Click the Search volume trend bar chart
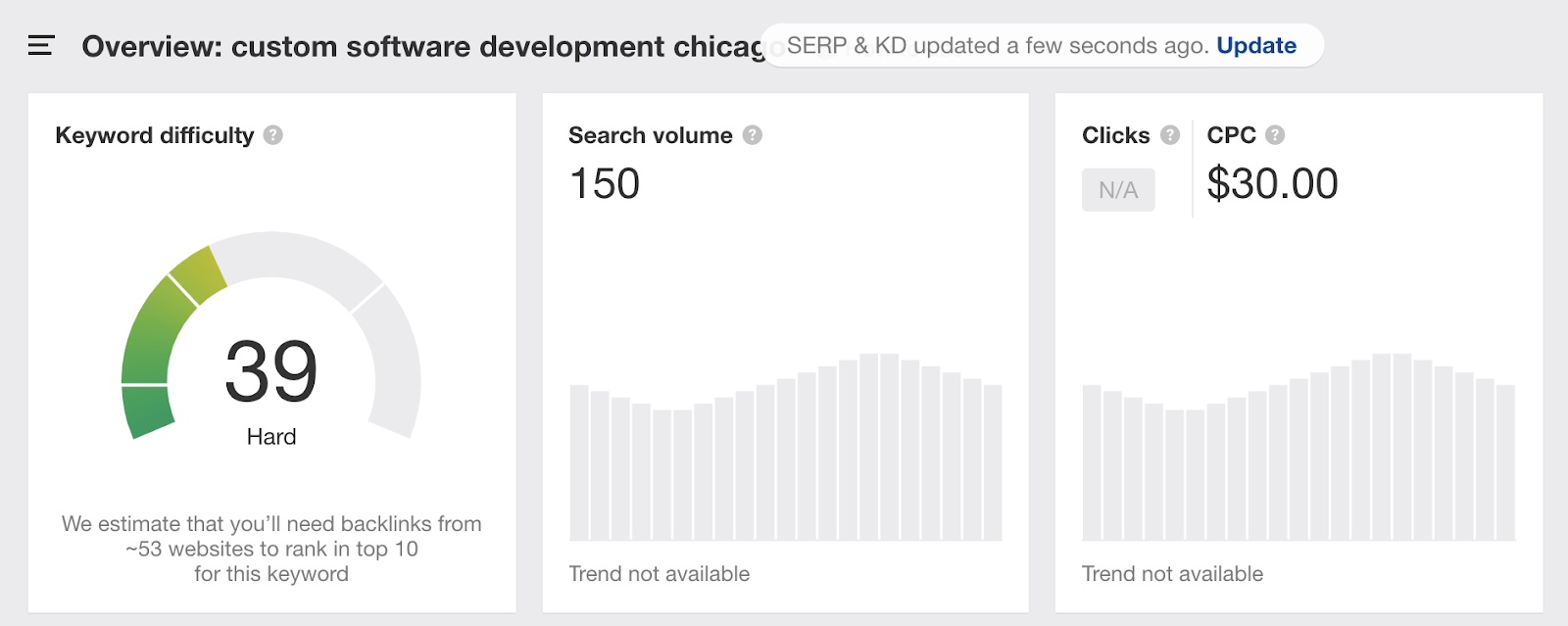 [786, 449]
